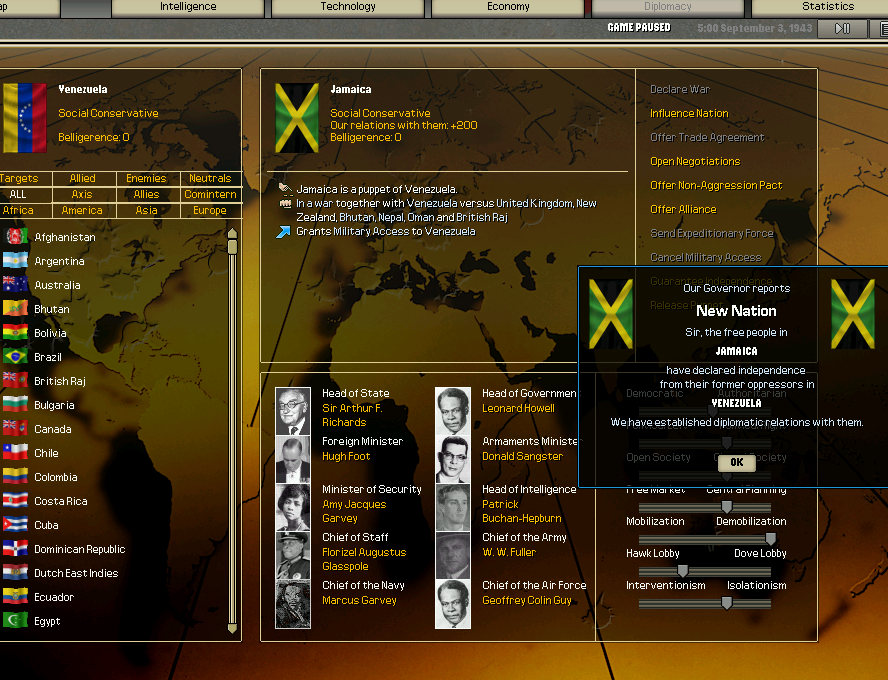The width and height of the screenshot is (888, 680).
Task: Adjust the Free Market/Central Planning slider
Action: [x=727, y=507]
